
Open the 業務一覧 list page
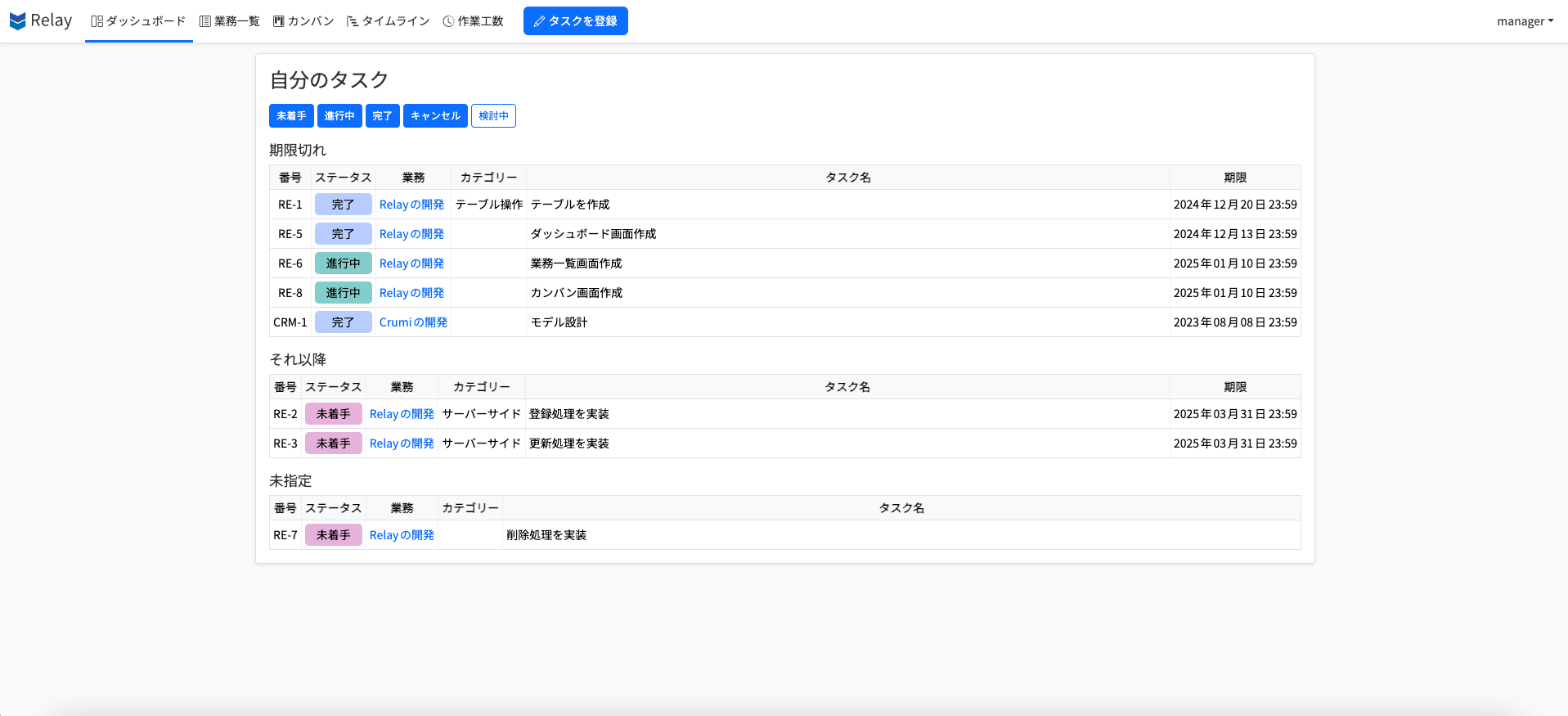pyautogui.click(x=229, y=21)
